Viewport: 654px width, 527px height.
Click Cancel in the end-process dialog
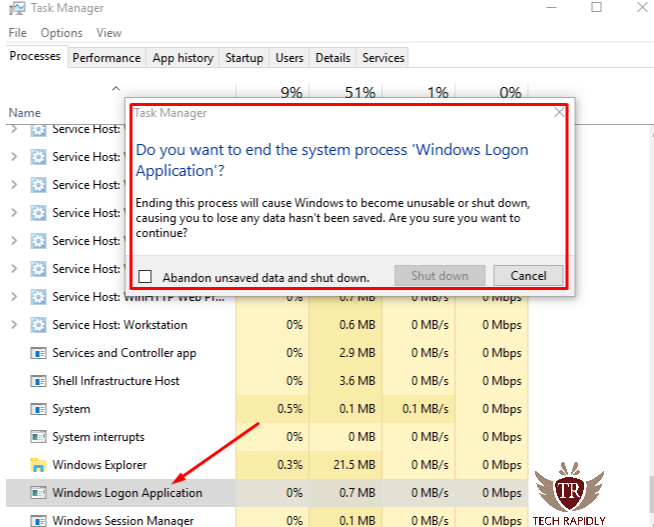click(528, 276)
